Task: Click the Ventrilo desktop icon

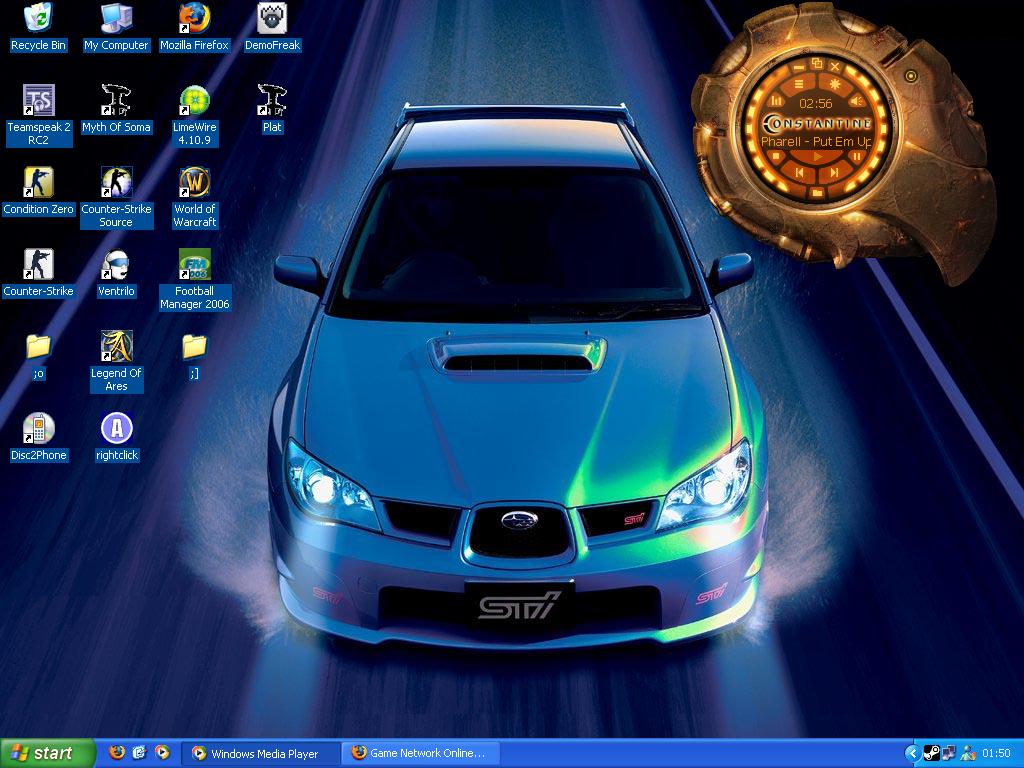Action: point(116,265)
